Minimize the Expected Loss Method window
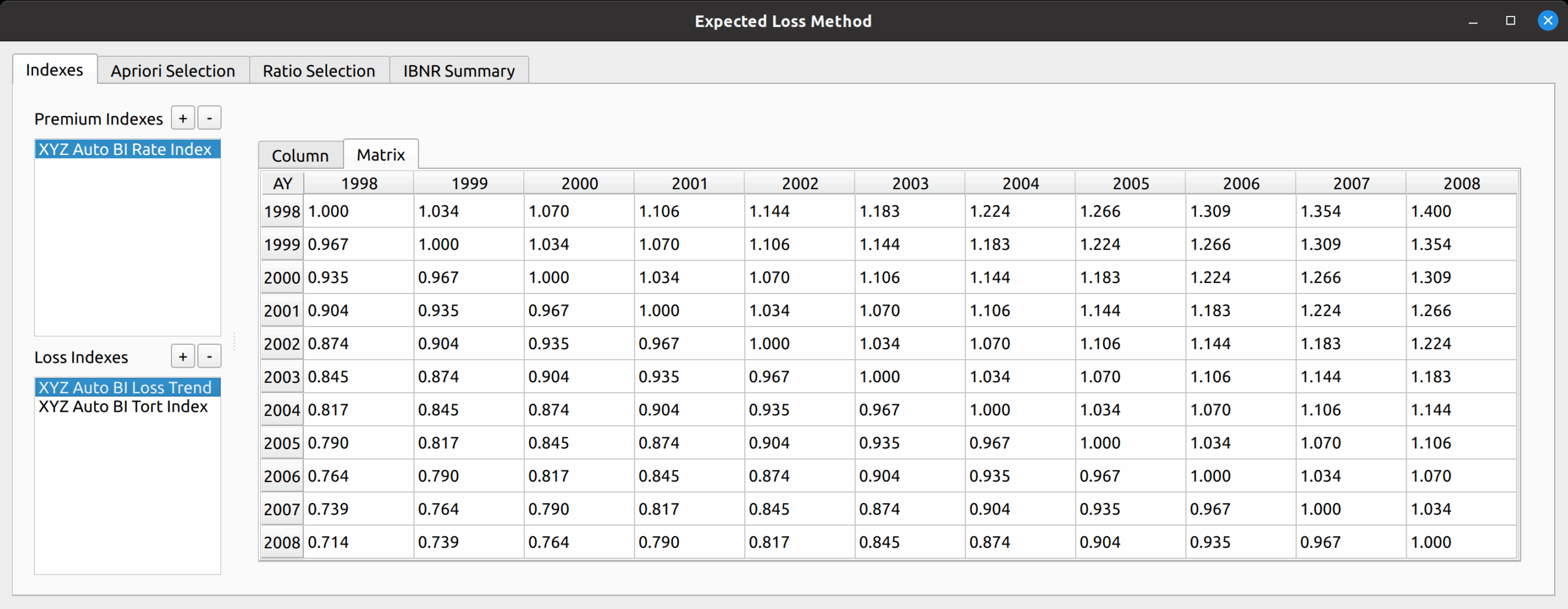The width and height of the screenshot is (1568, 609). pos(1473,21)
